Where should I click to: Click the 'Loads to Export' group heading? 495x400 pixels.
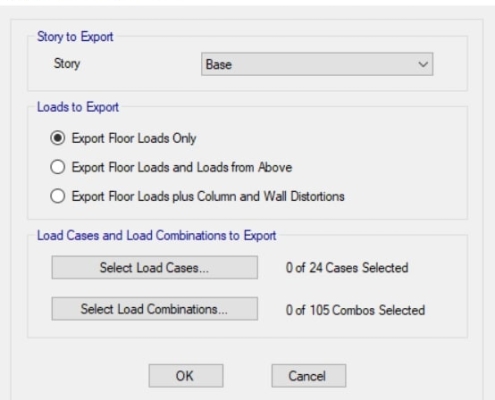click(78, 107)
